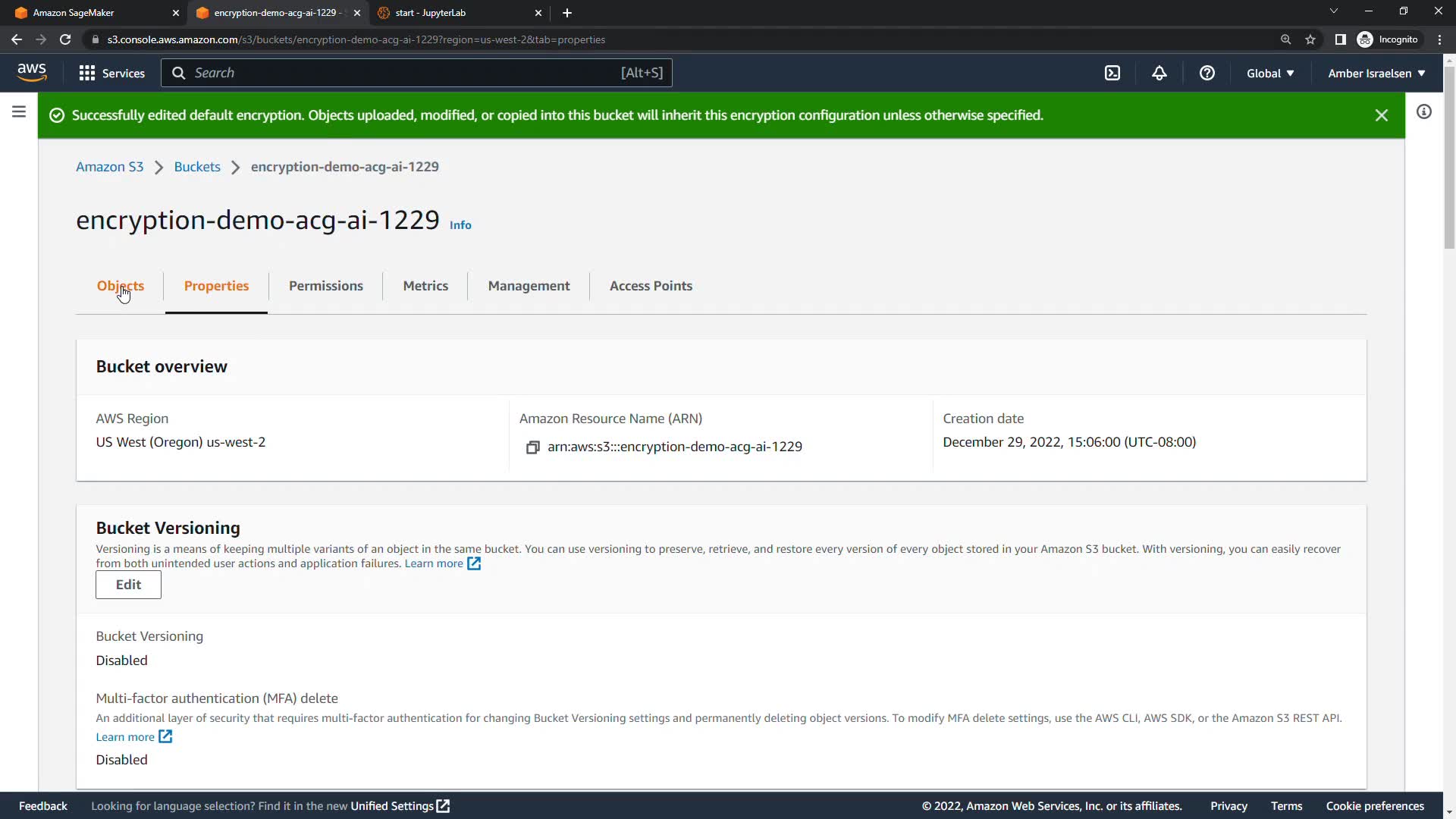
Task: Click Edit under Bucket Versioning
Action: pyautogui.click(x=128, y=585)
